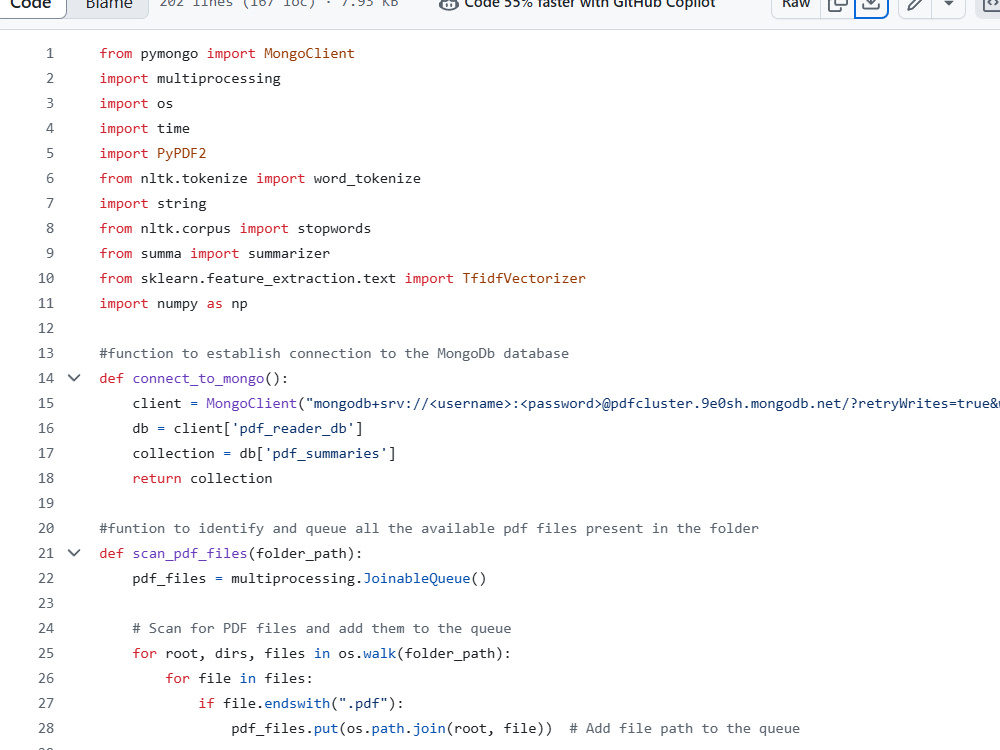
Task: Click 'sklearn.feature_extraction.text' on line 10
Action: 268,279
